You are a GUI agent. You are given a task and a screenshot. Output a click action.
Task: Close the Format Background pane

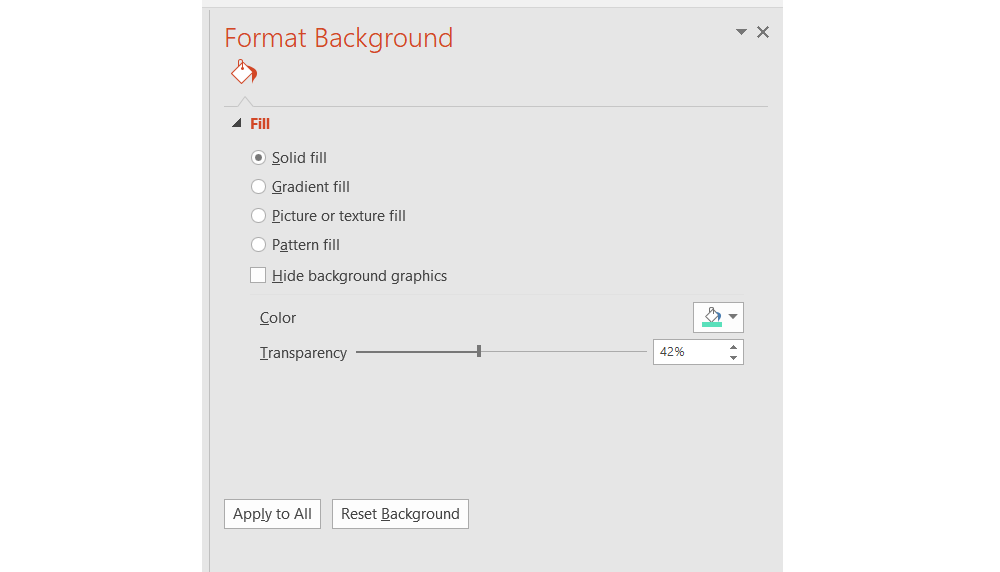coord(763,32)
